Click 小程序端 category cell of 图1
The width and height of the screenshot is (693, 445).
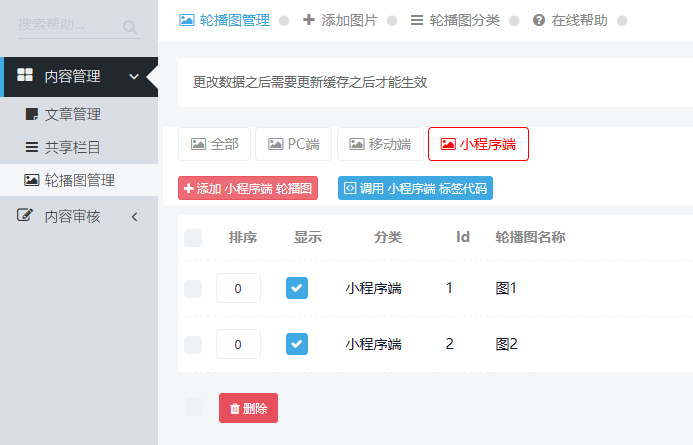pos(373,289)
